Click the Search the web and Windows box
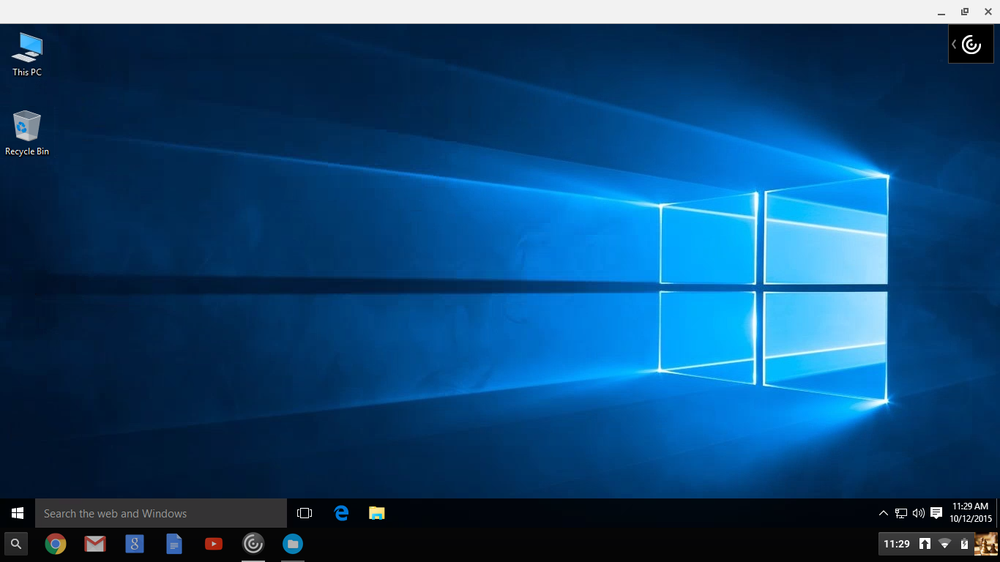Screen dimensions: 1000x562 161,513
